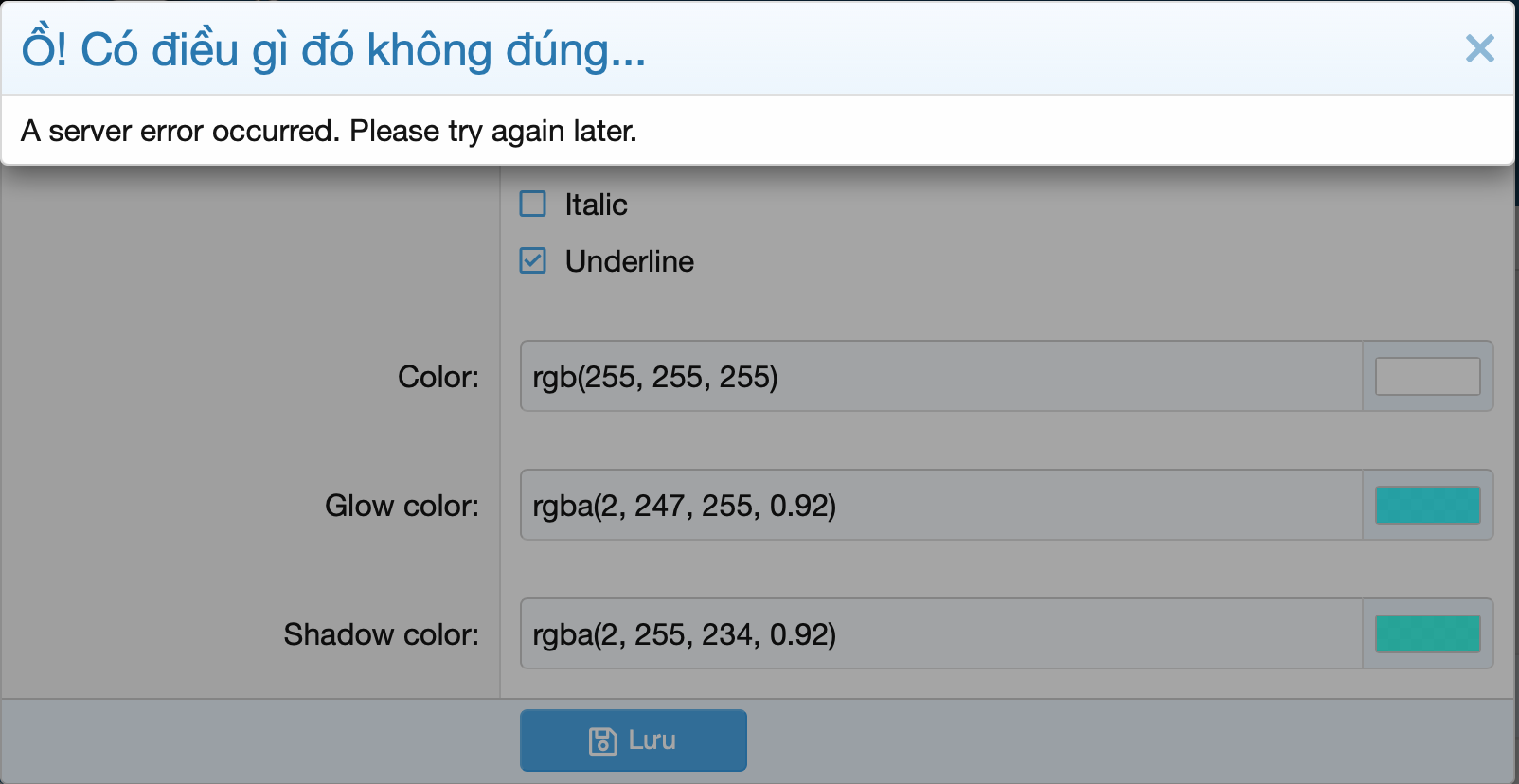The image size is (1519, 784).
Task: Open the Glow color swatch picker
Action: (x=1427, y=505)
